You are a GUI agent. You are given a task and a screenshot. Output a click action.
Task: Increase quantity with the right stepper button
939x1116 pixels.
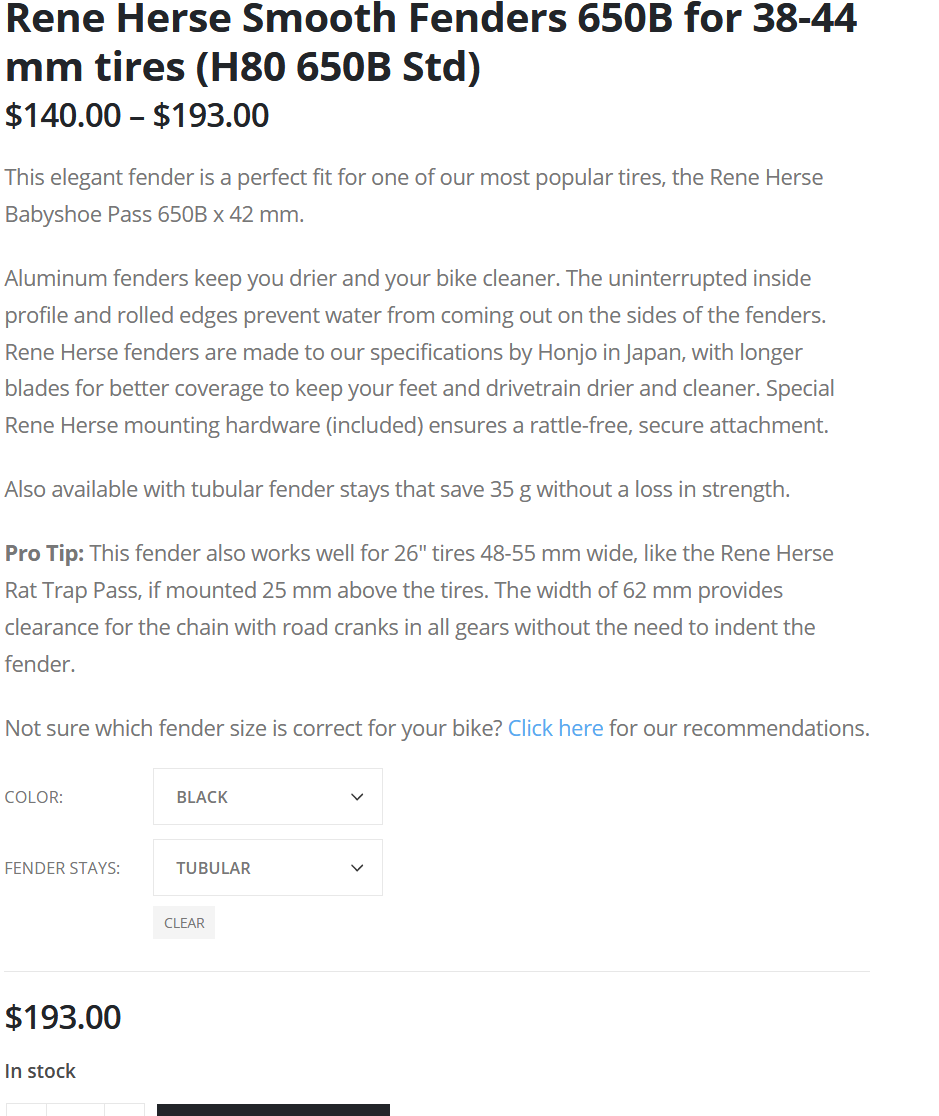coord(125,1110)
